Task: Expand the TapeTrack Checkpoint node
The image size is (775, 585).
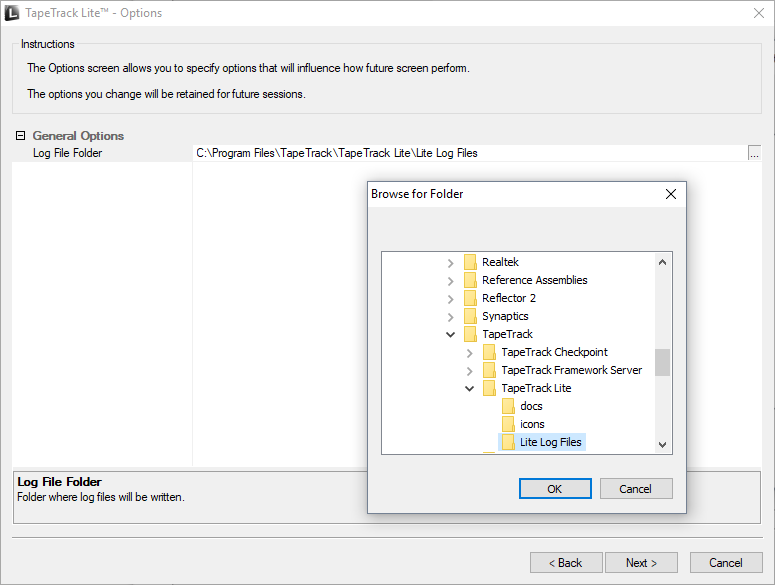Action: pyautogui.click(x=470, y=353)
